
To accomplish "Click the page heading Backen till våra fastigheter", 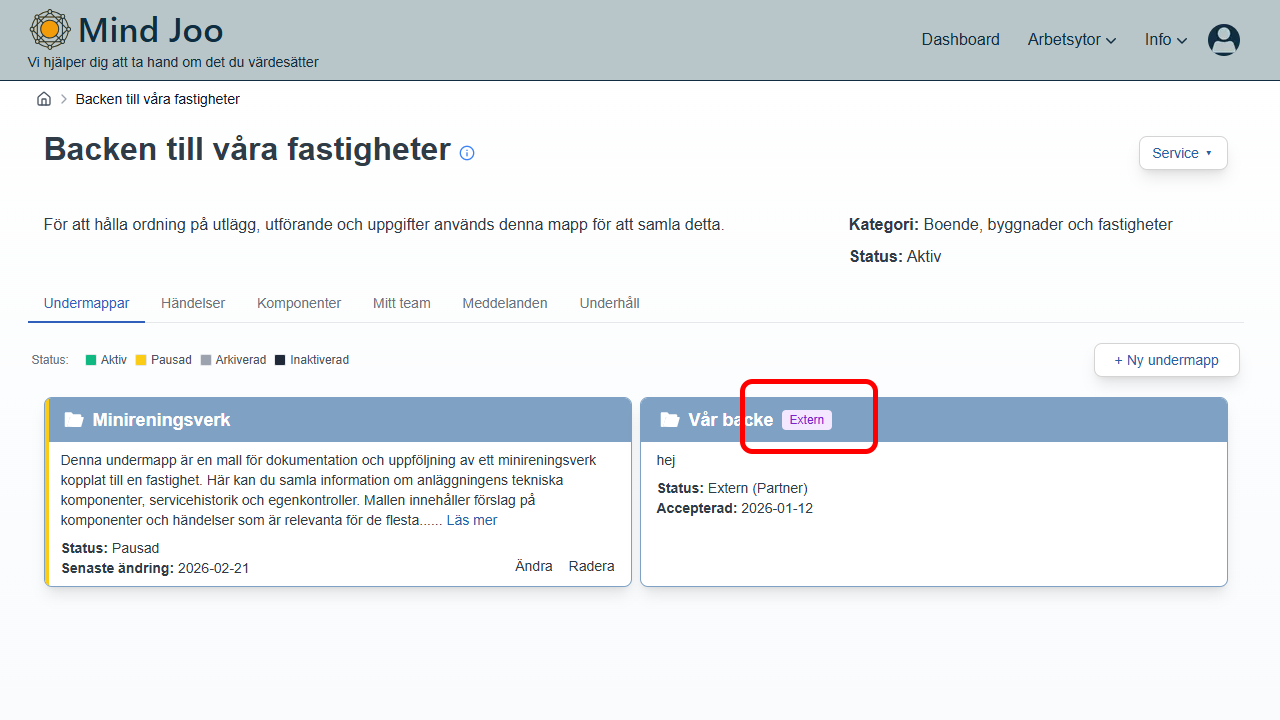I will coord(247,149).
